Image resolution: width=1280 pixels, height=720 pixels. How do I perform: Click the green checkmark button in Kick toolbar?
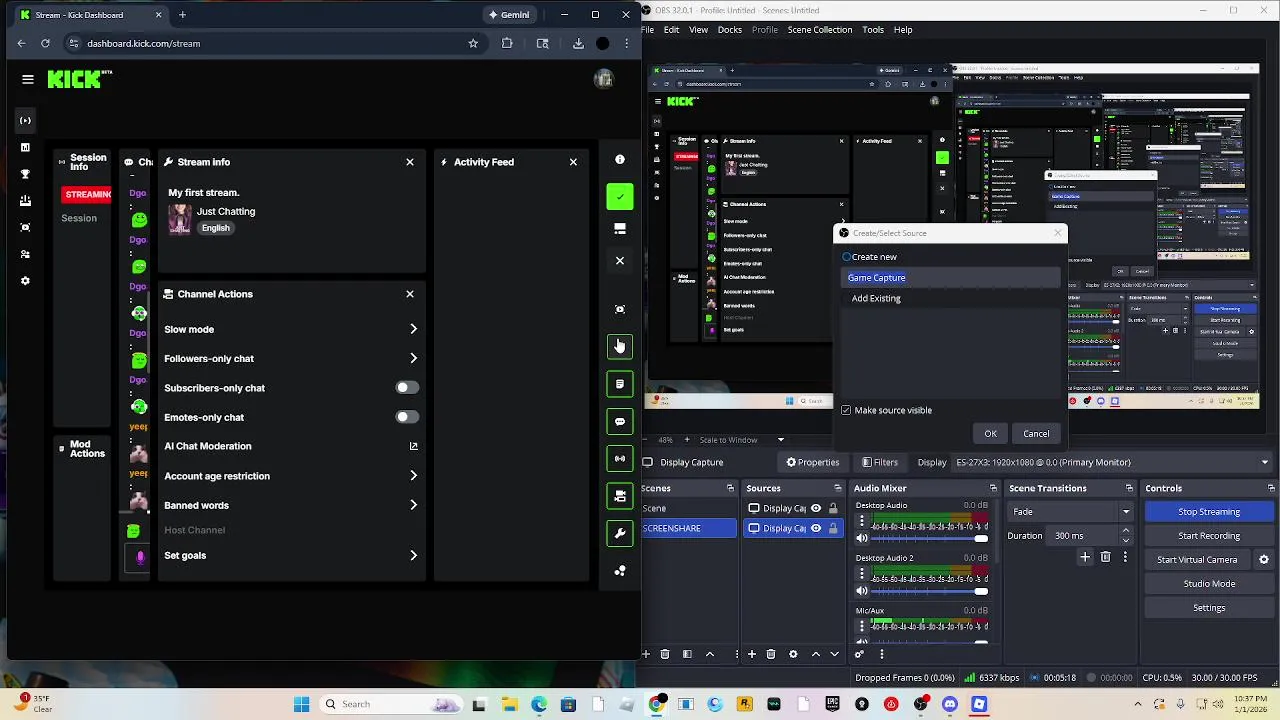(x=620, y=196)
